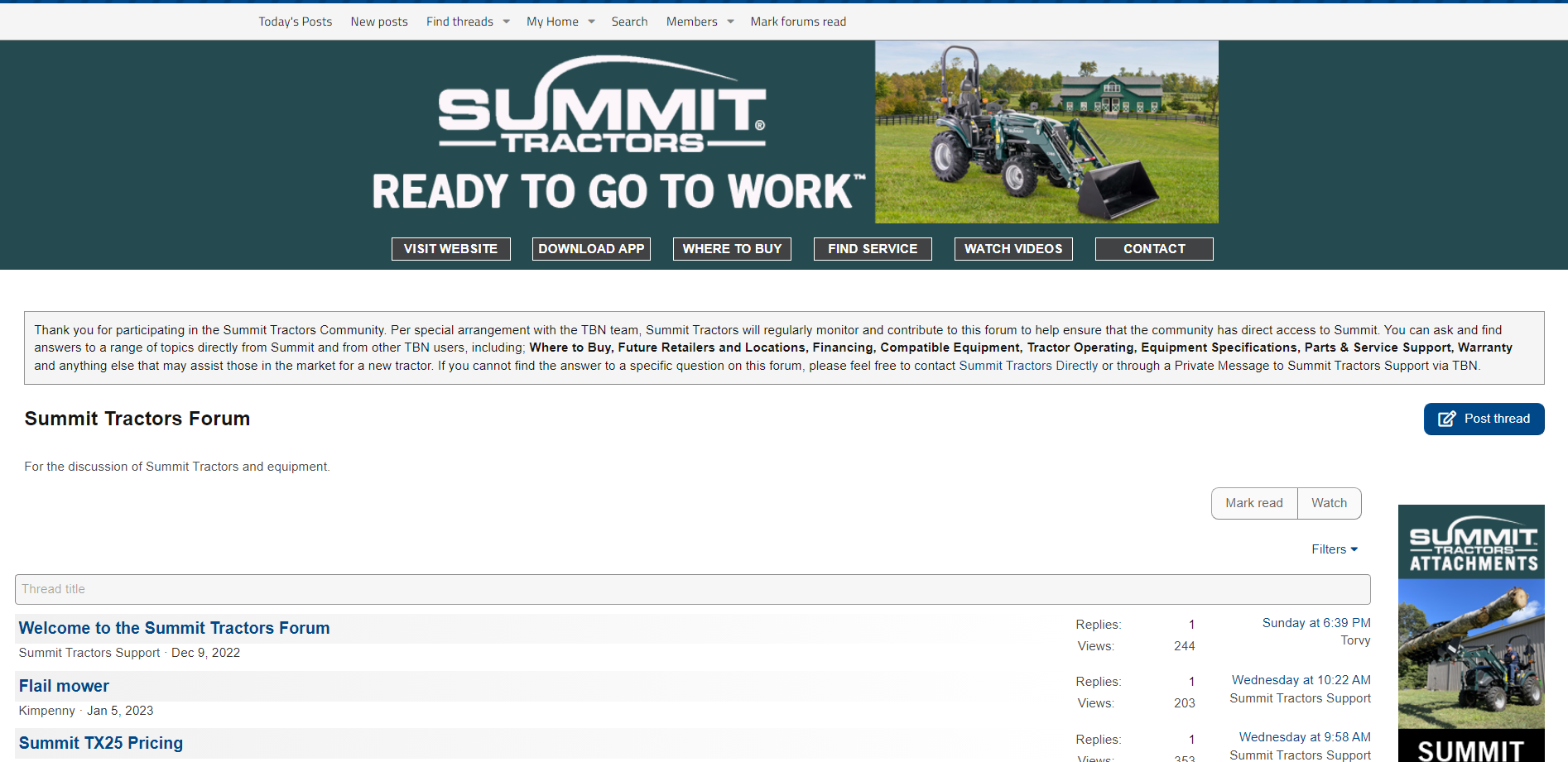Expand the My Home dropdown arrow
Viewport: 1568px width, 762px height.
[592, 22]
